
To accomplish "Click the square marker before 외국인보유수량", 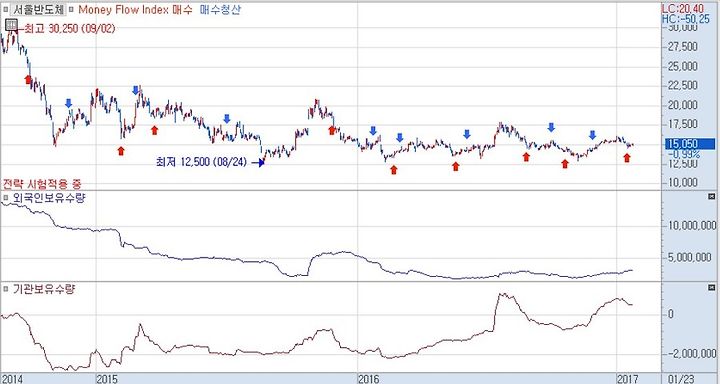I will [x=6, y=198].
